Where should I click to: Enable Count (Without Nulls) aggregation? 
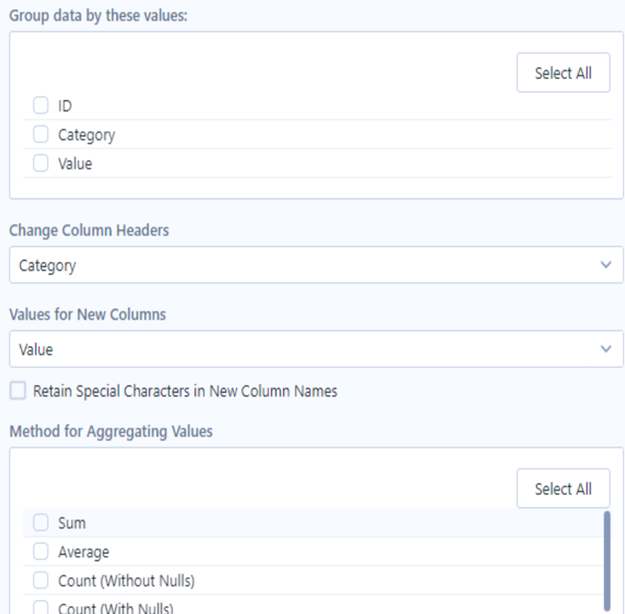(x=41, y=580)
